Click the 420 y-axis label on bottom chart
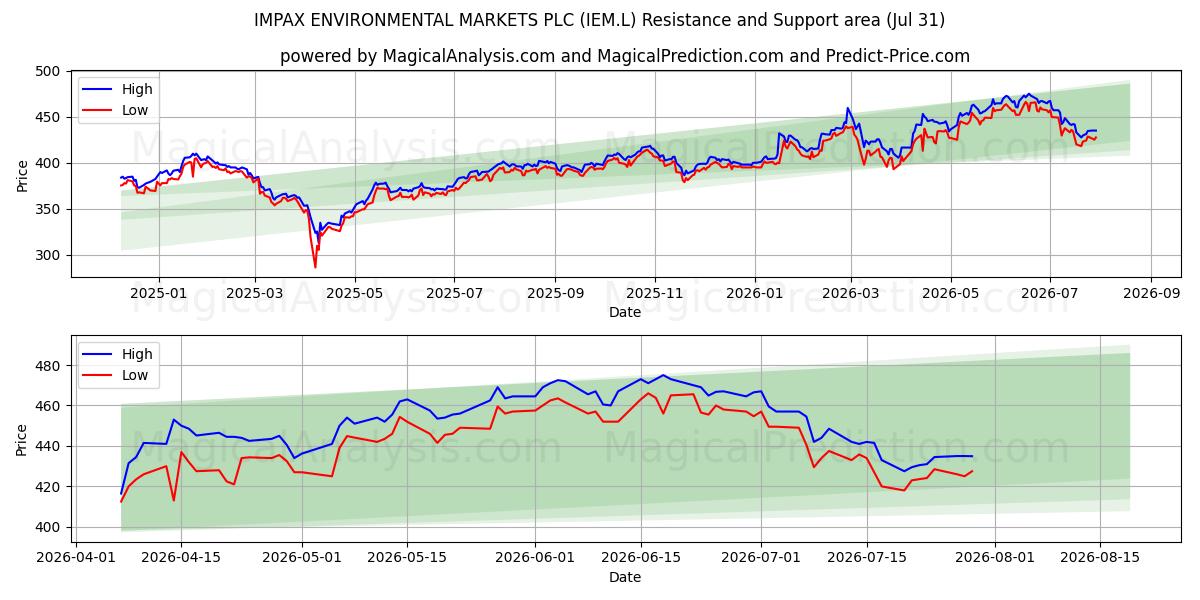 point(49,487)
